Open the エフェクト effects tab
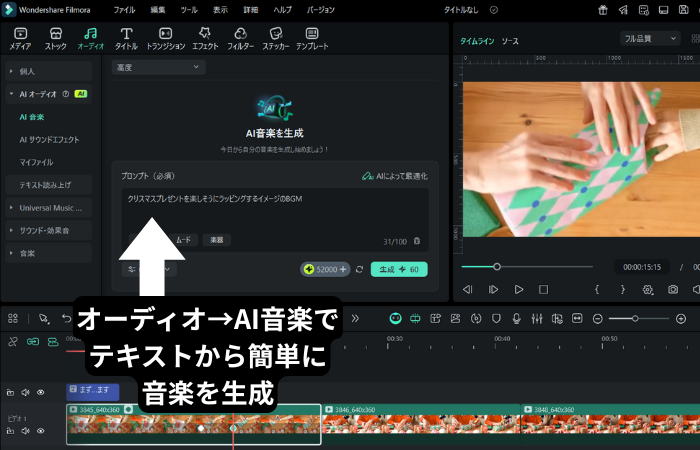 205,38
